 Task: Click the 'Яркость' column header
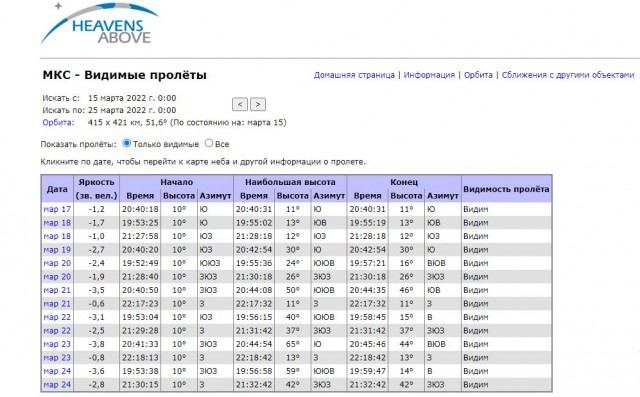coord(96,189)
